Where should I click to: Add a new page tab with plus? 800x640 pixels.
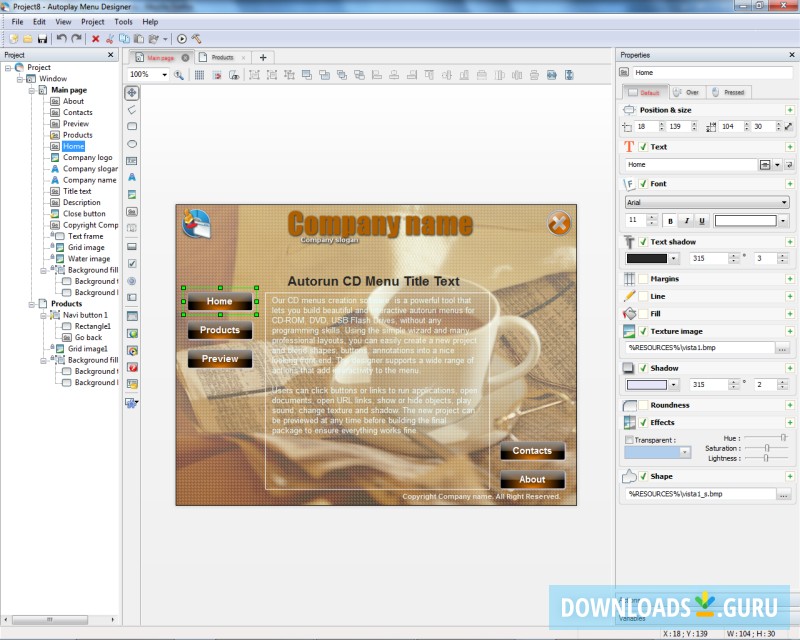pos(263,58)
